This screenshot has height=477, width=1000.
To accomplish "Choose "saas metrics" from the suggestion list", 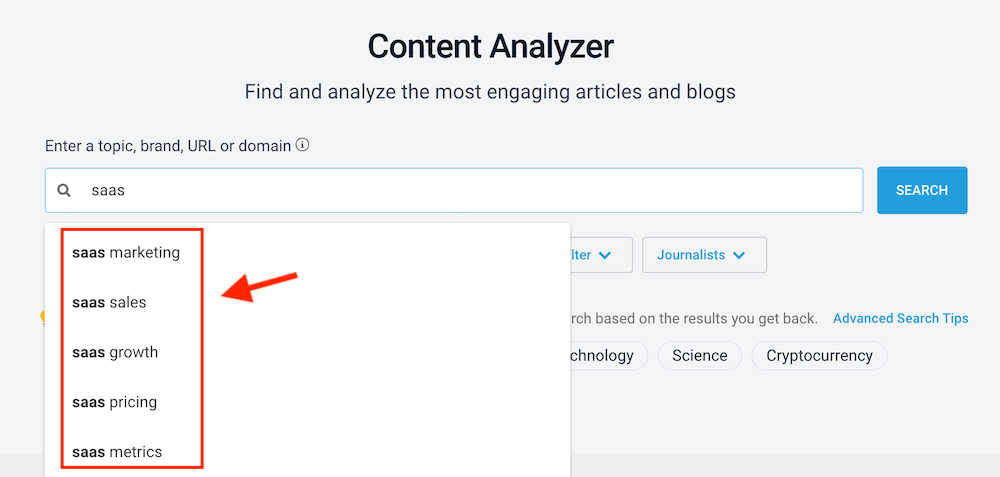I will point(117,452).
